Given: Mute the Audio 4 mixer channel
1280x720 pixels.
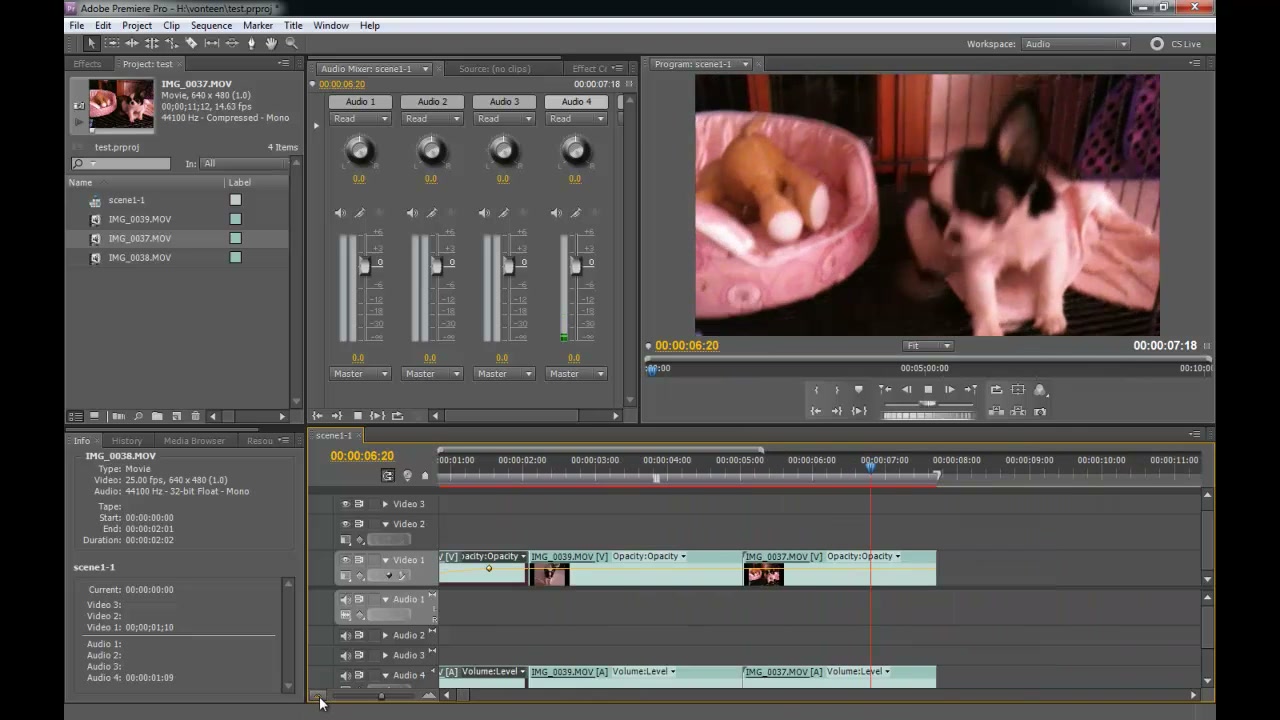Looking at the screenshot, I should 556,213.
